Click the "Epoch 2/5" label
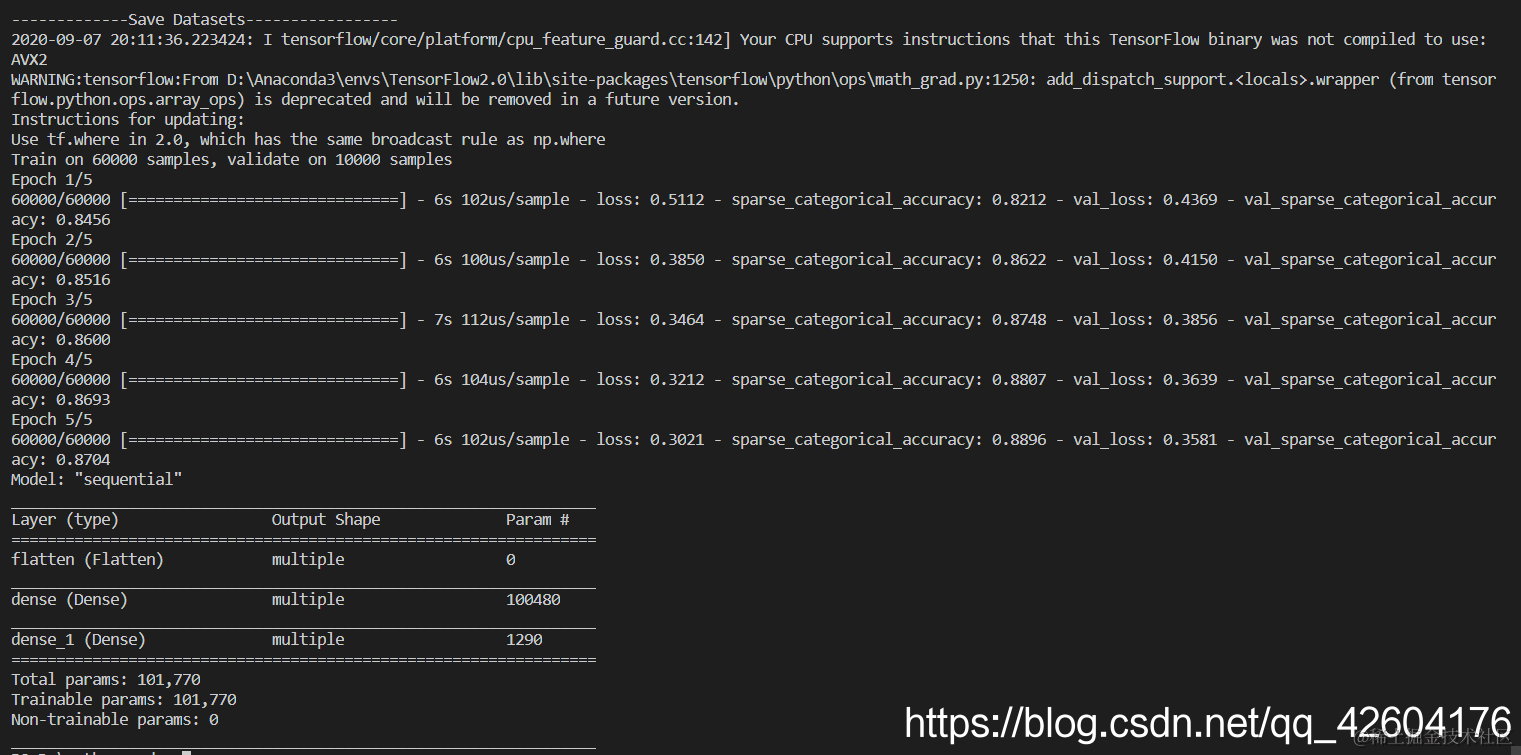Screen dimensions: 1521x755 tap(52, 240)
